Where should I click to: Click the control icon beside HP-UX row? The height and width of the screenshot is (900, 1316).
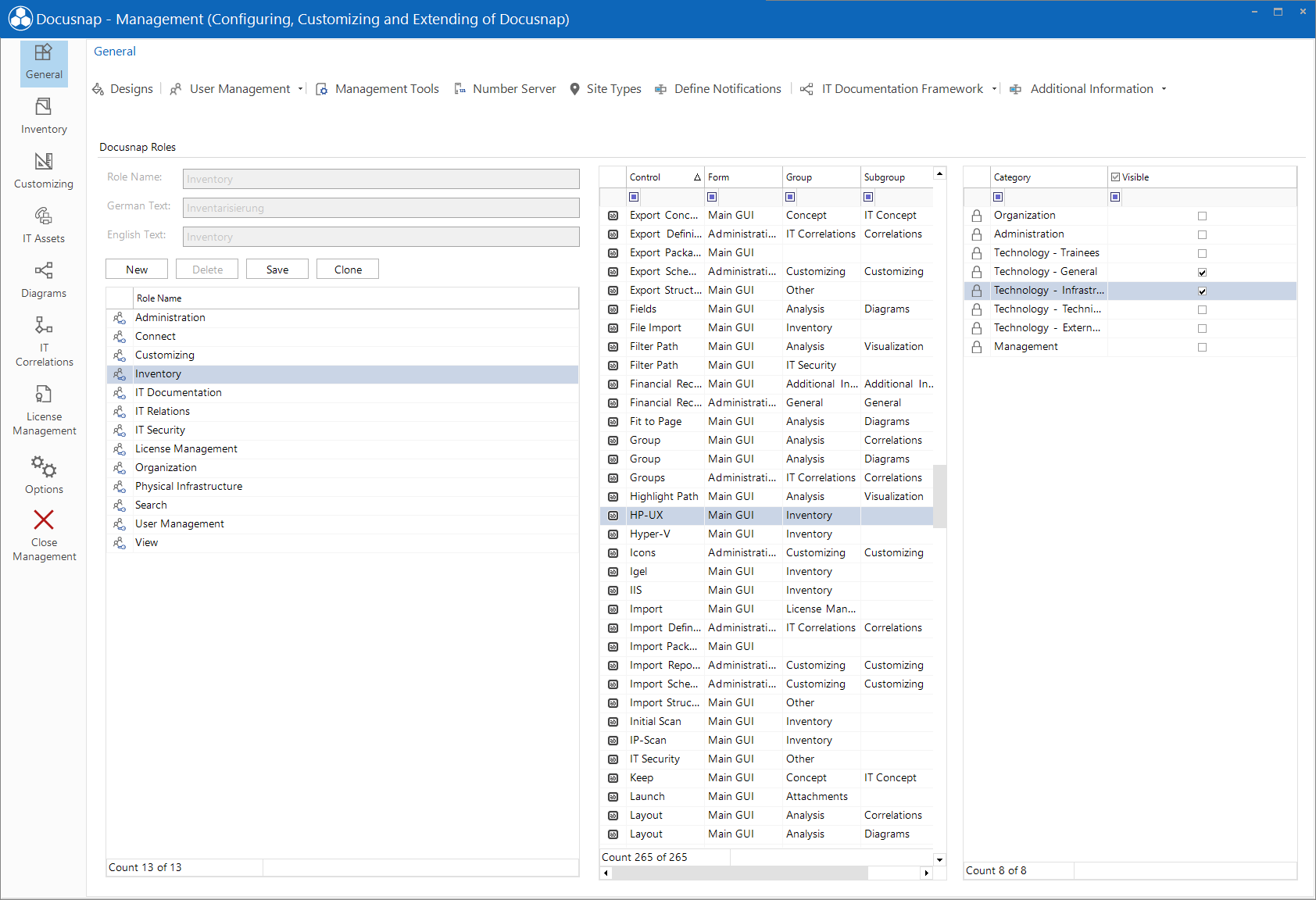613,516
